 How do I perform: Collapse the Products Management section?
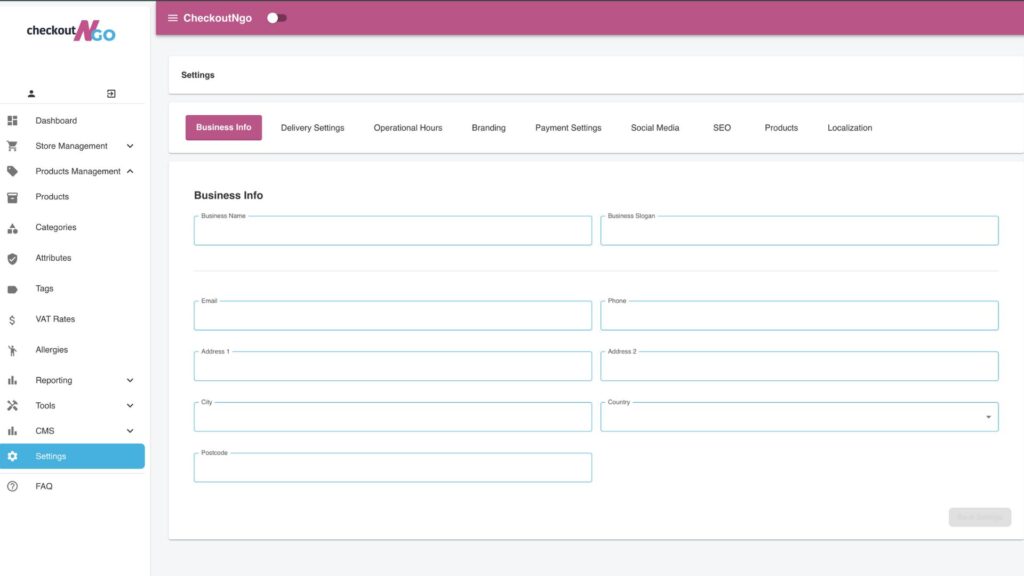click(x=130, y=172)
